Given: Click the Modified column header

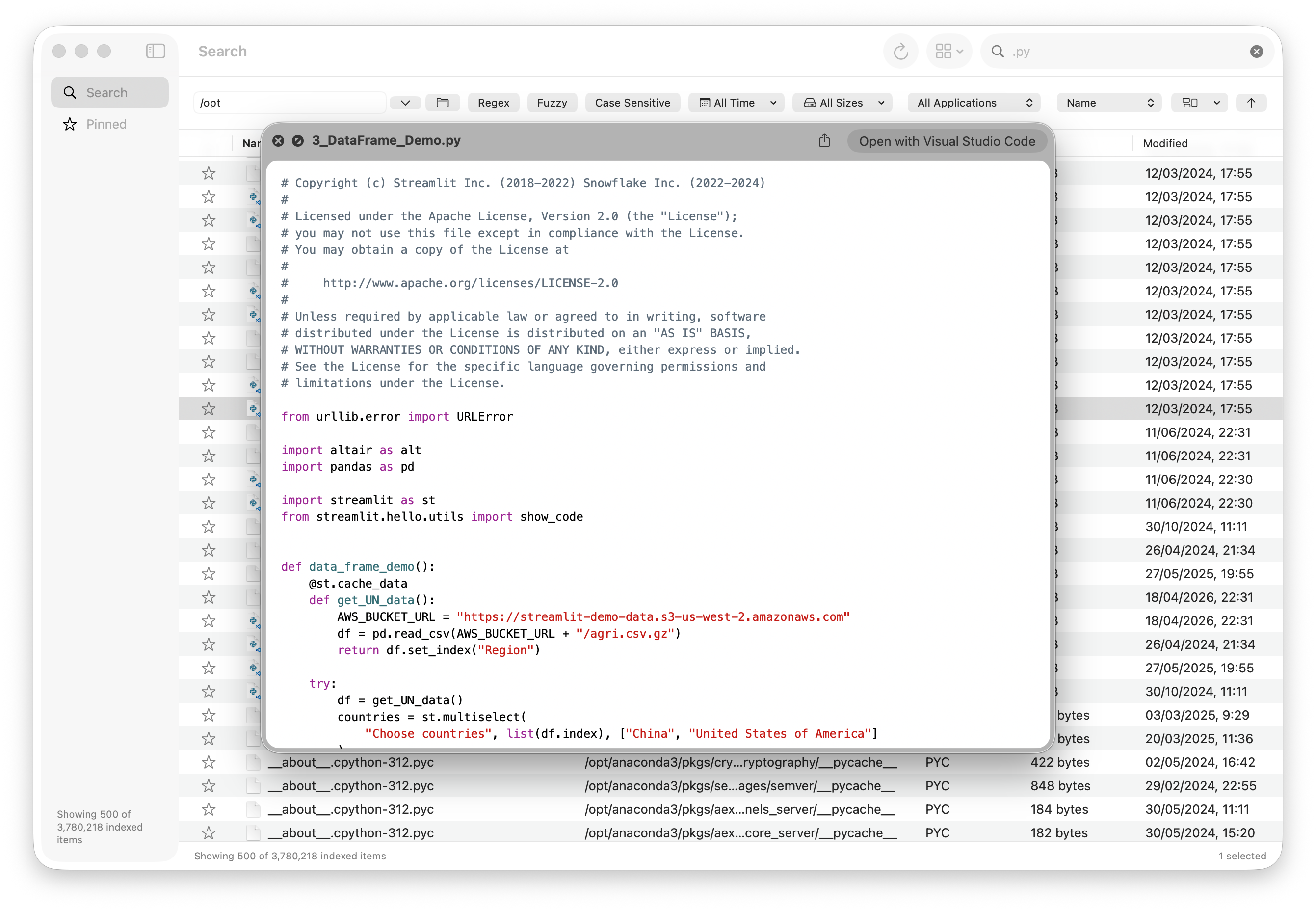Looking at the screenshot, I should point(1165,143).
